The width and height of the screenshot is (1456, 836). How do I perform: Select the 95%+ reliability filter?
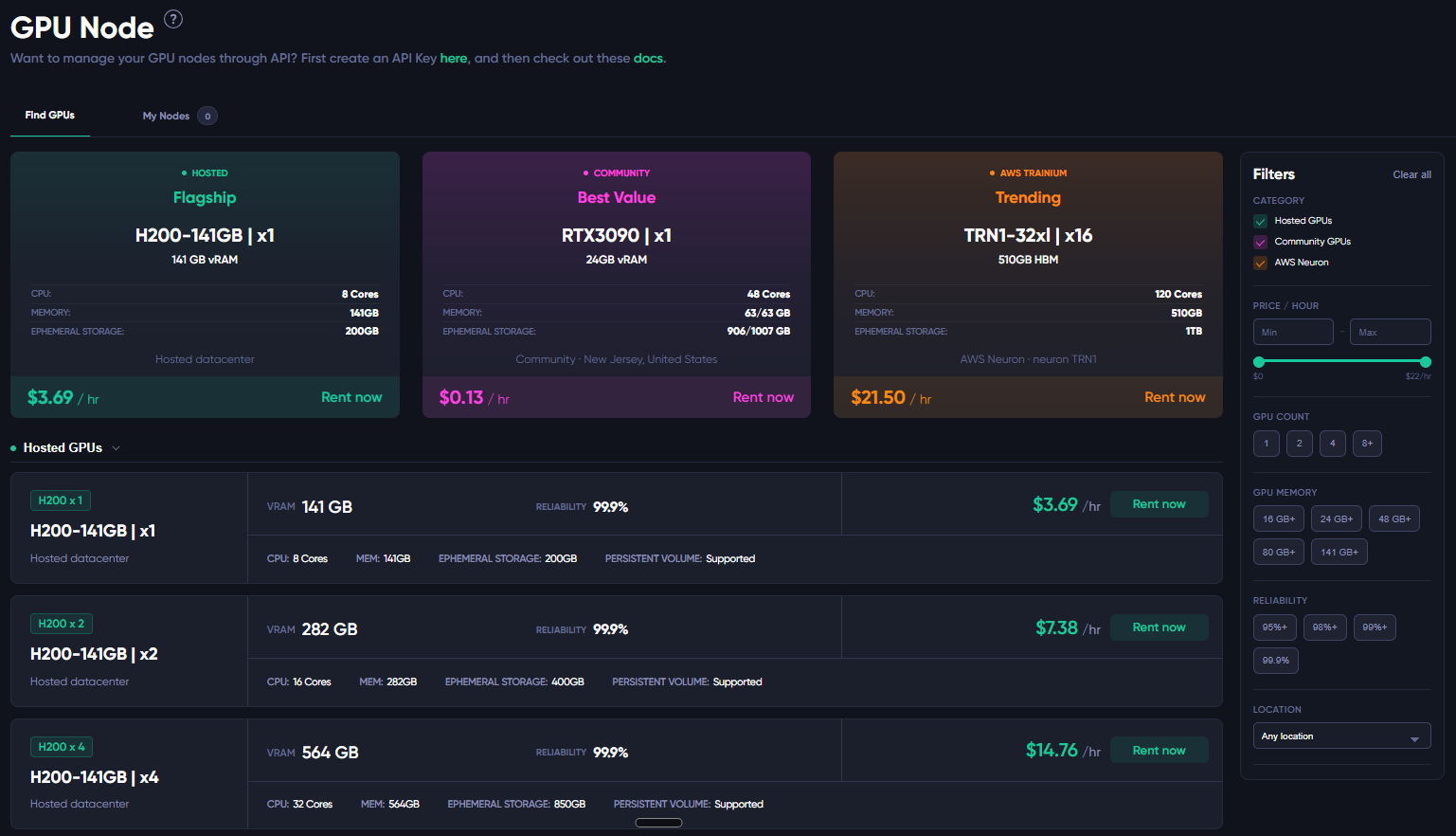click(x=1275, y=627)
